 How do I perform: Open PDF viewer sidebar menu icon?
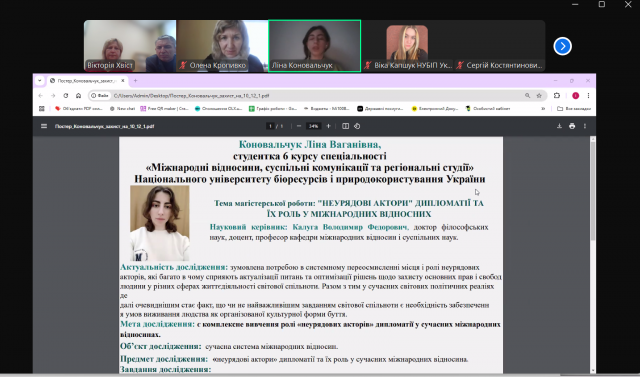(44, 126)
